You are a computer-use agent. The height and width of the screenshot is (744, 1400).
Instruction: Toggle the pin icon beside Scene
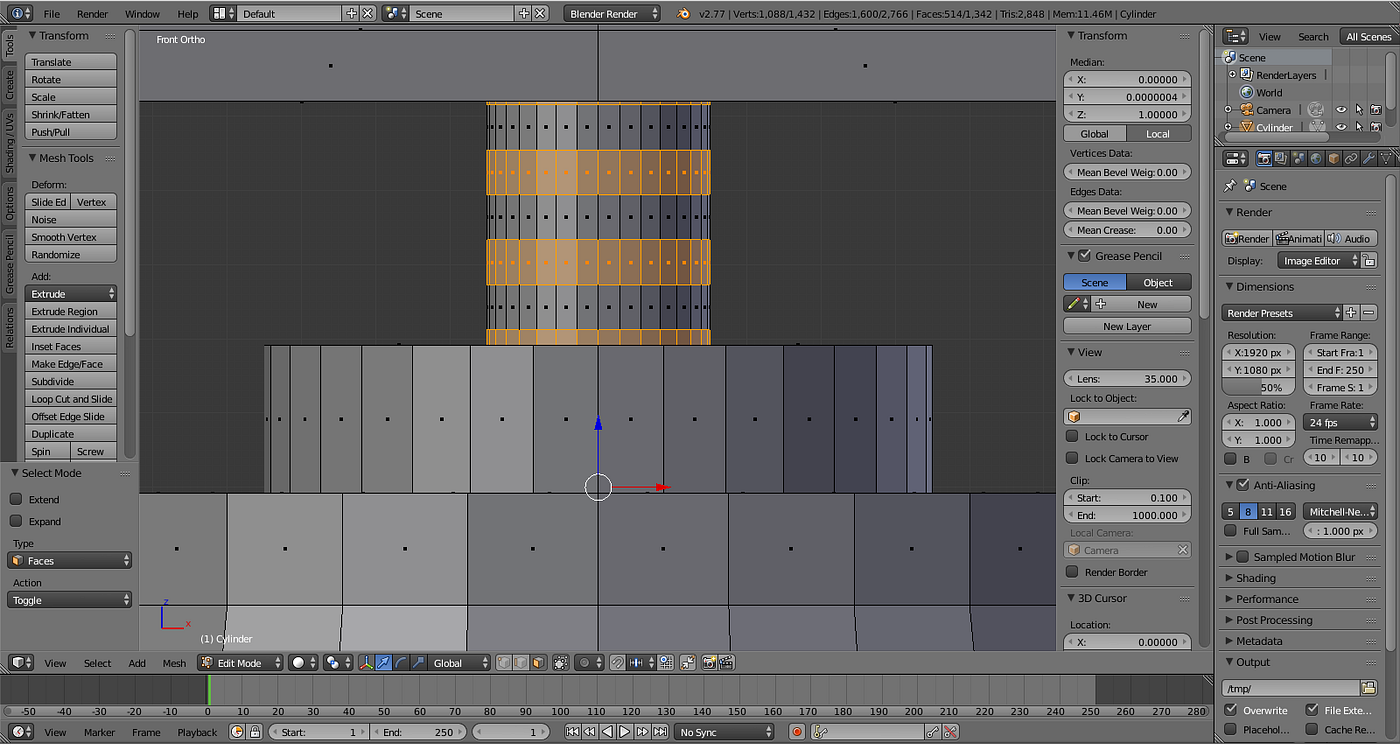click(x=1230, y=186)
